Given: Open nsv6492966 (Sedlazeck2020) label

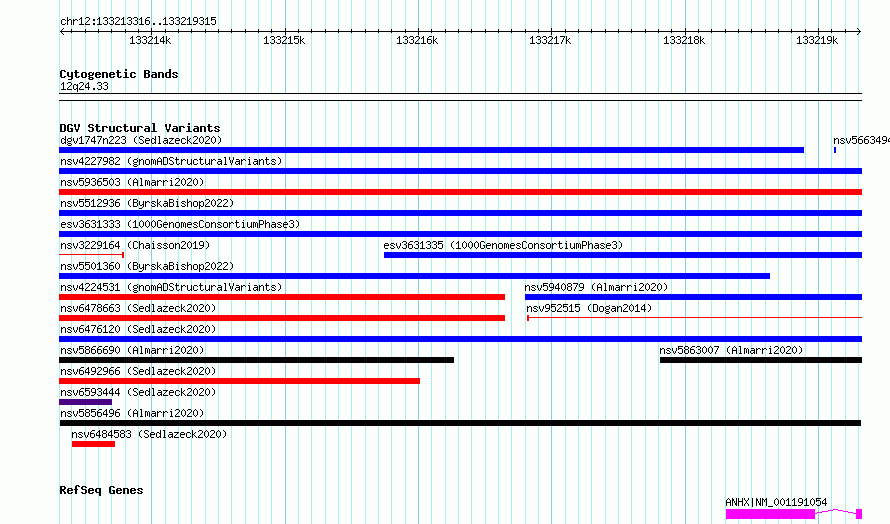Looking at the screenshot, I should click(x=138, y=371).
